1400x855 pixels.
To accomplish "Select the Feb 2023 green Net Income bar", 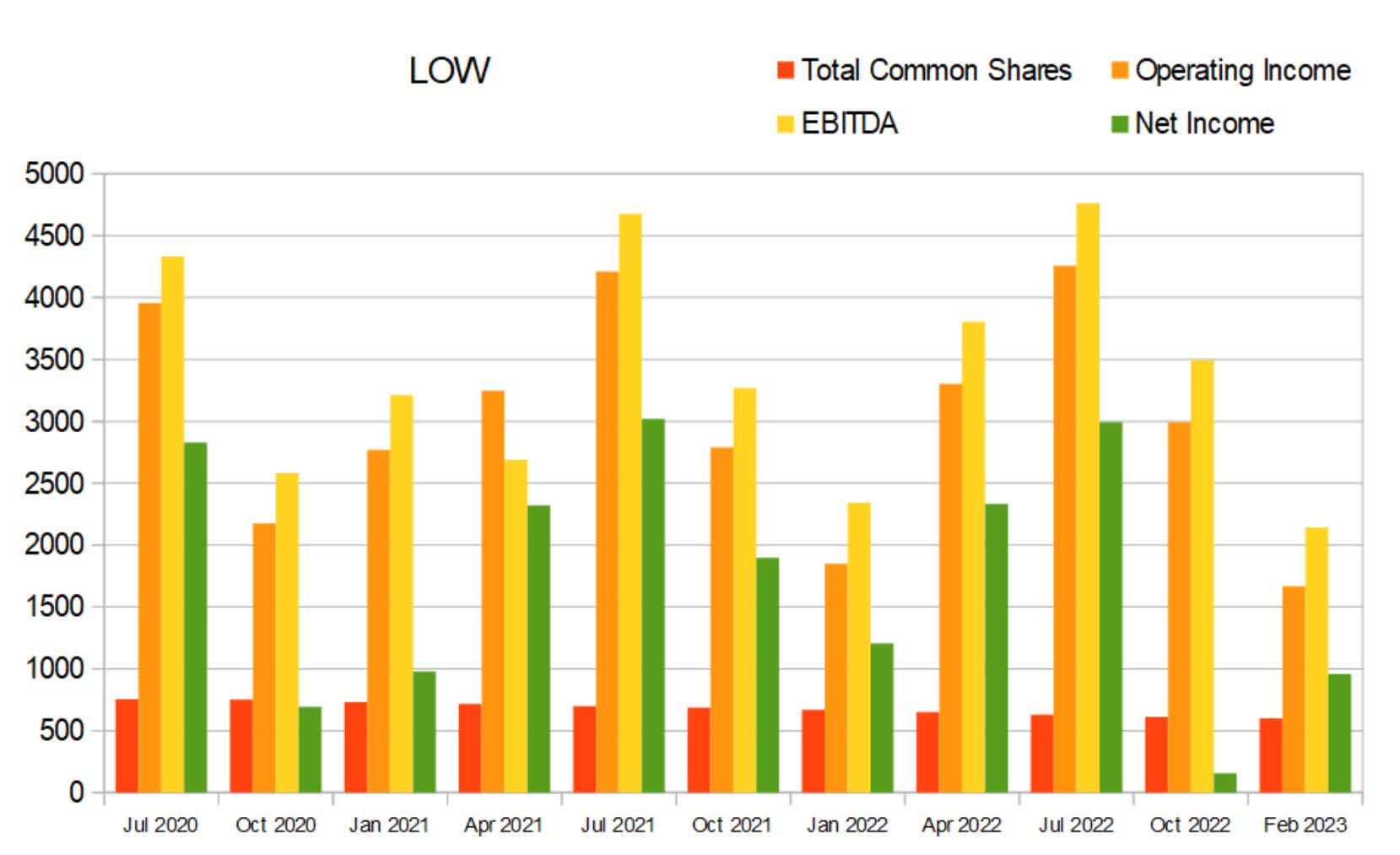I will pyautogui.click(x=1339, y=733).
